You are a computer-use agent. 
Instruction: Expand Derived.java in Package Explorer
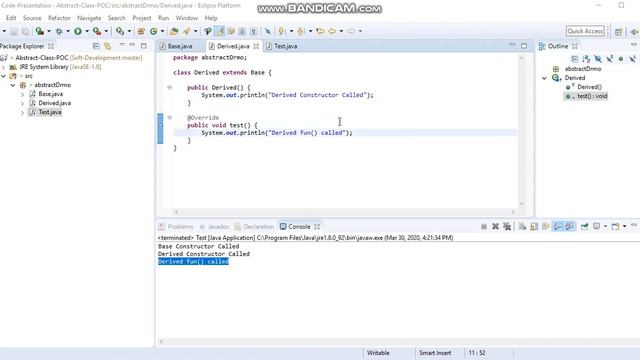click(x=22, y=103)
